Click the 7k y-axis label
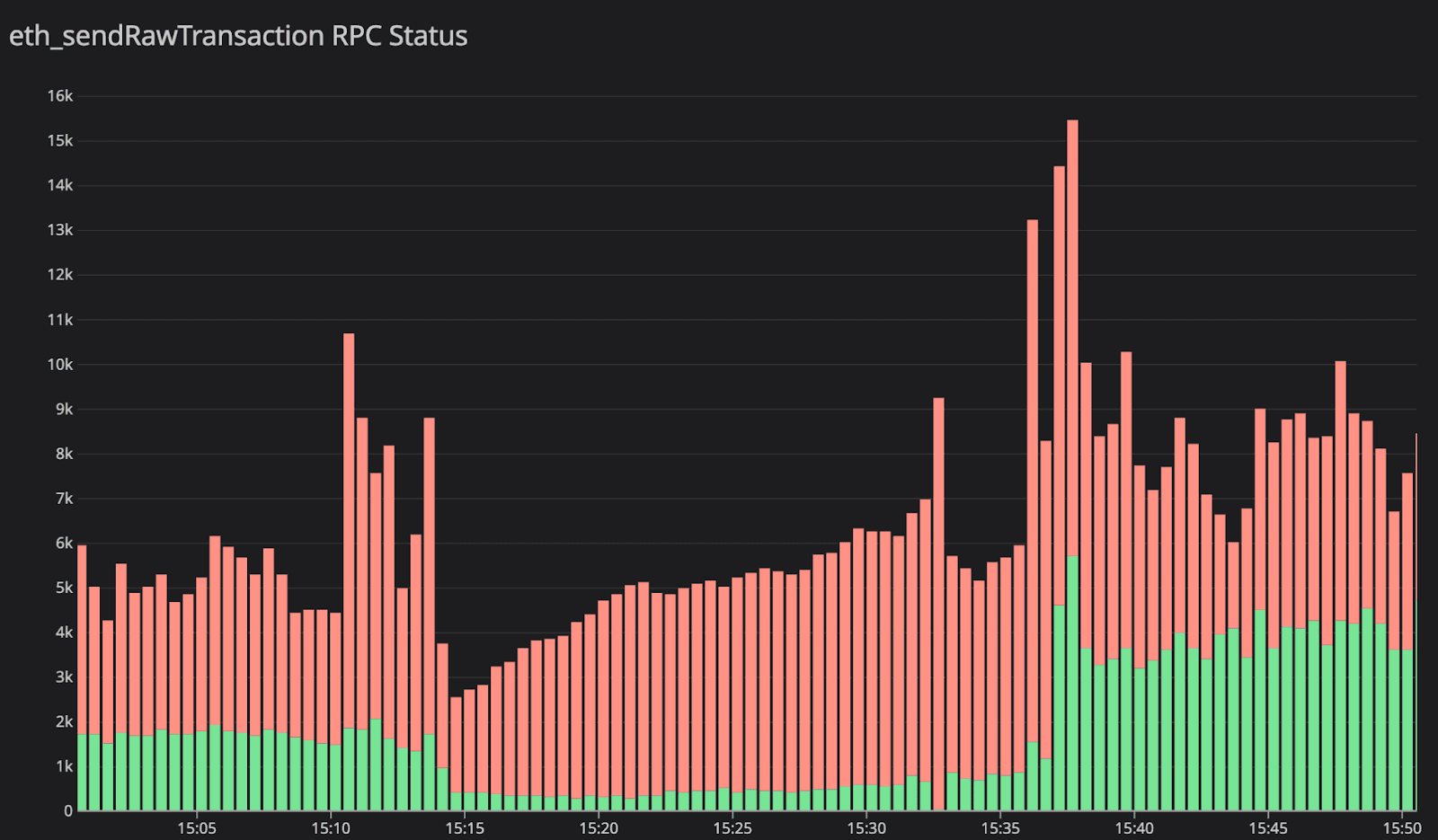 tap(65, 499)
